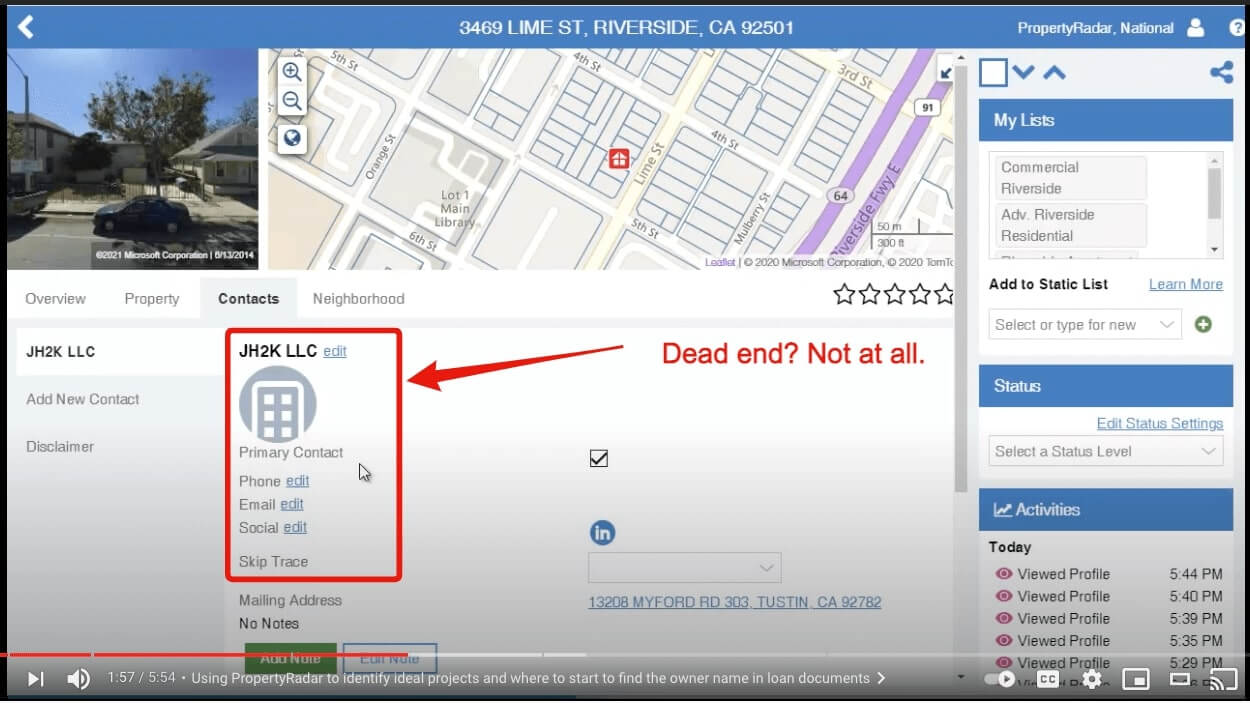1250x703 pixels.
Task: Go back using the white back arrow
Action: tap(26, 27)
